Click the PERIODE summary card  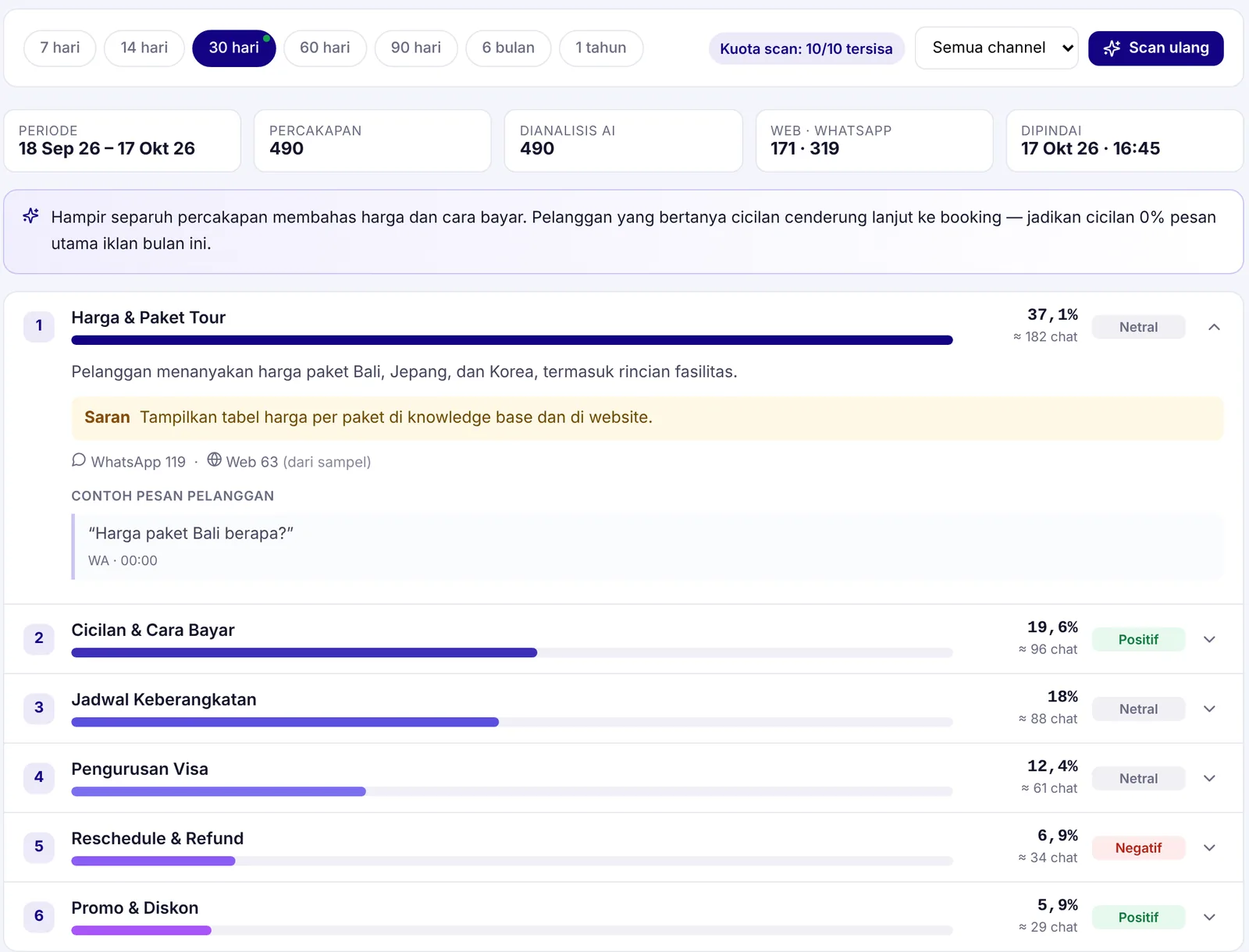[x=123, y=140]
